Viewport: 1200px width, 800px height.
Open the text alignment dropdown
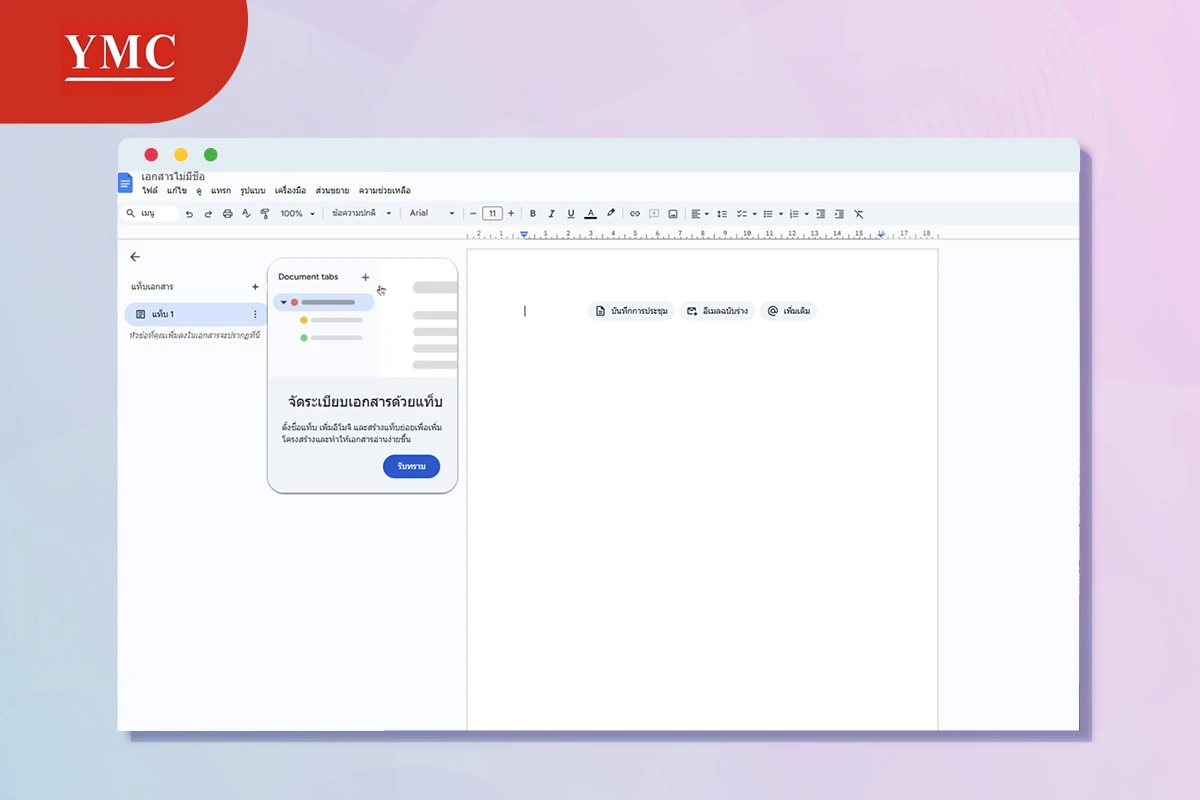pyautogui.click(x=700, y=213)
